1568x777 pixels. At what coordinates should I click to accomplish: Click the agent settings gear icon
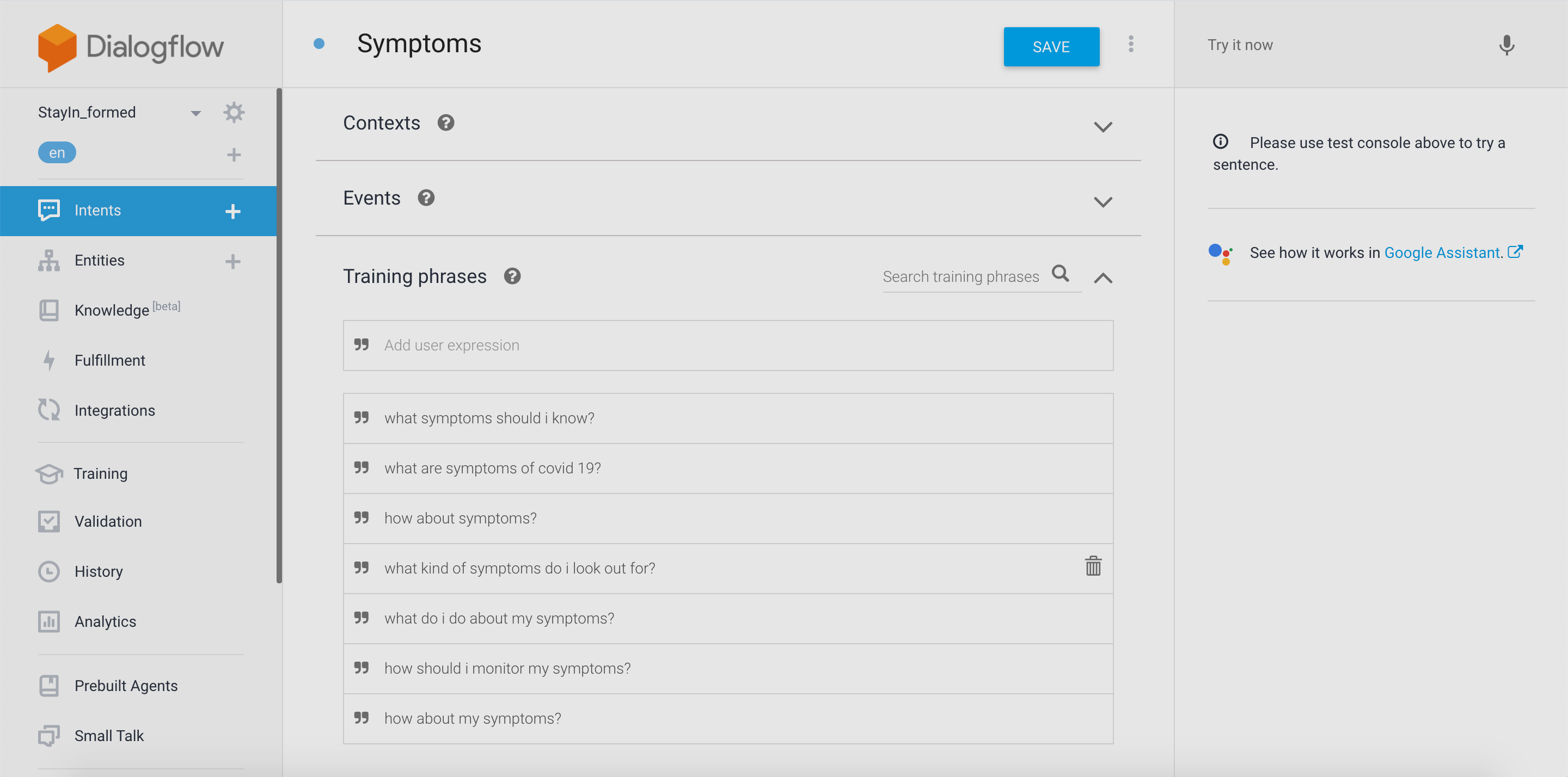(x=234, y=113)
